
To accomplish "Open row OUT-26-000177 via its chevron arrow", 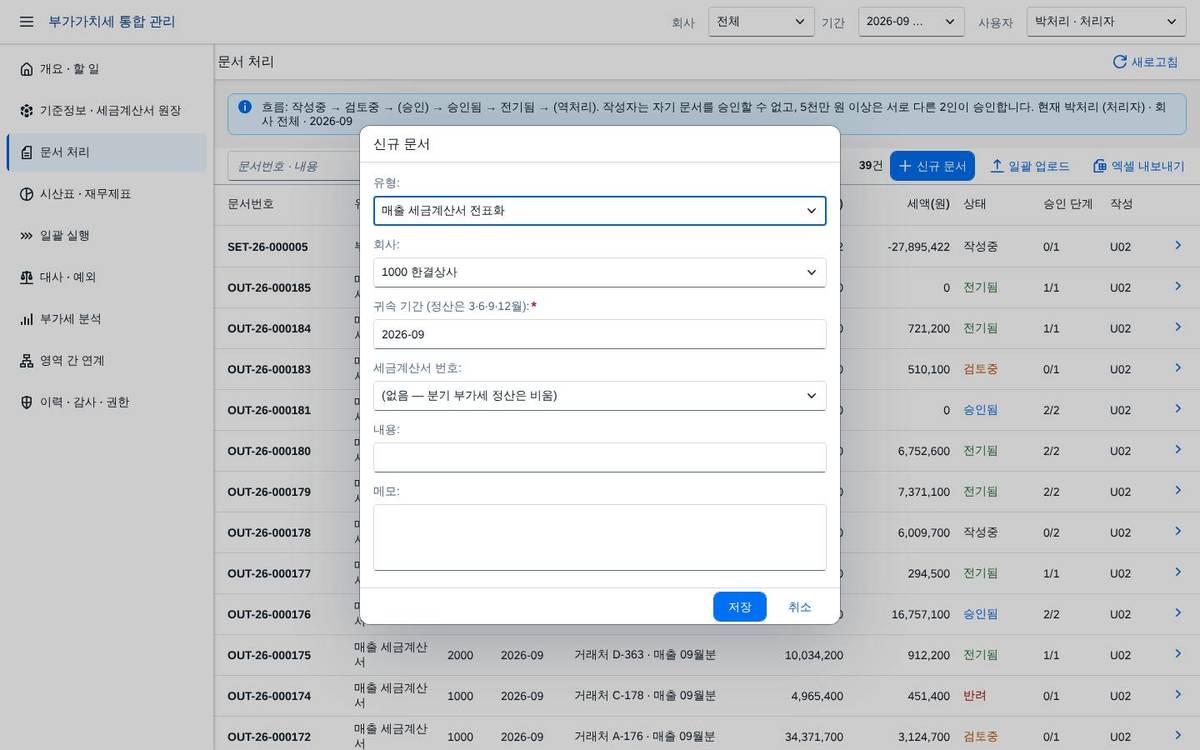I will (x=1178, y=572).
